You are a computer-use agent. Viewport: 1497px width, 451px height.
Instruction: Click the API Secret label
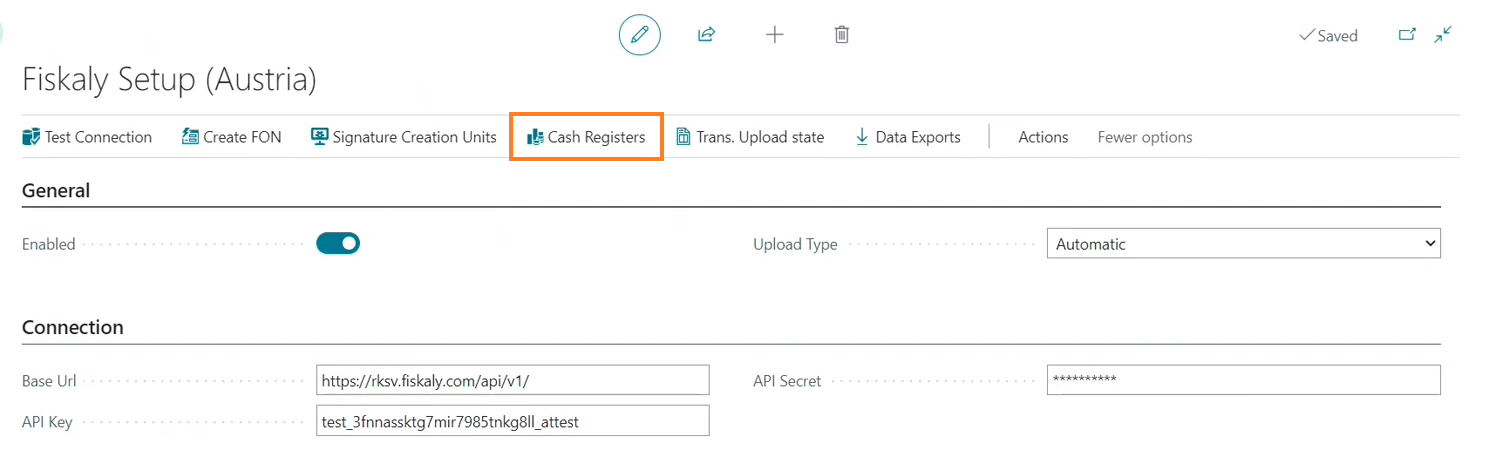[x=787, y=381]
